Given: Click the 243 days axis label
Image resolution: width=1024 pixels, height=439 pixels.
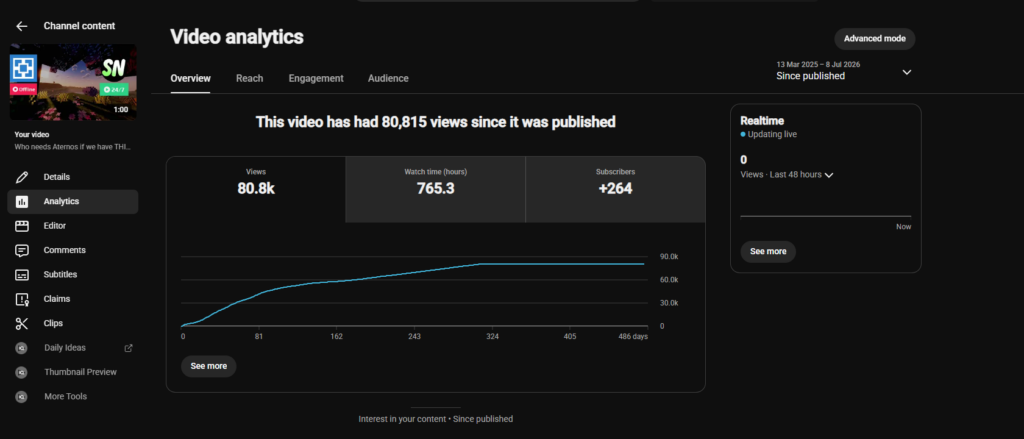Looking at the screenshot, I should (x=415, y=336).
